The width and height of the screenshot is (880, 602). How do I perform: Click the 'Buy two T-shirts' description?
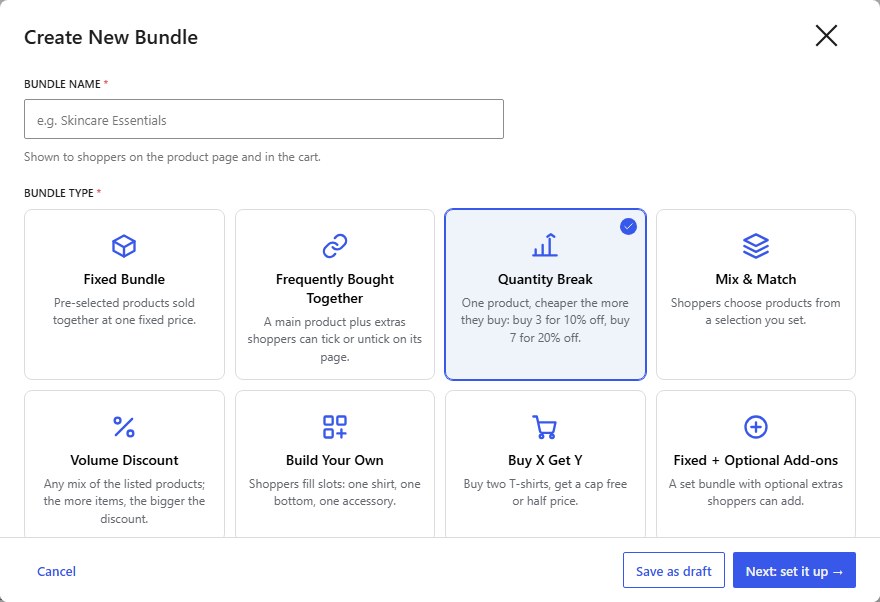[x=545, y=492]
